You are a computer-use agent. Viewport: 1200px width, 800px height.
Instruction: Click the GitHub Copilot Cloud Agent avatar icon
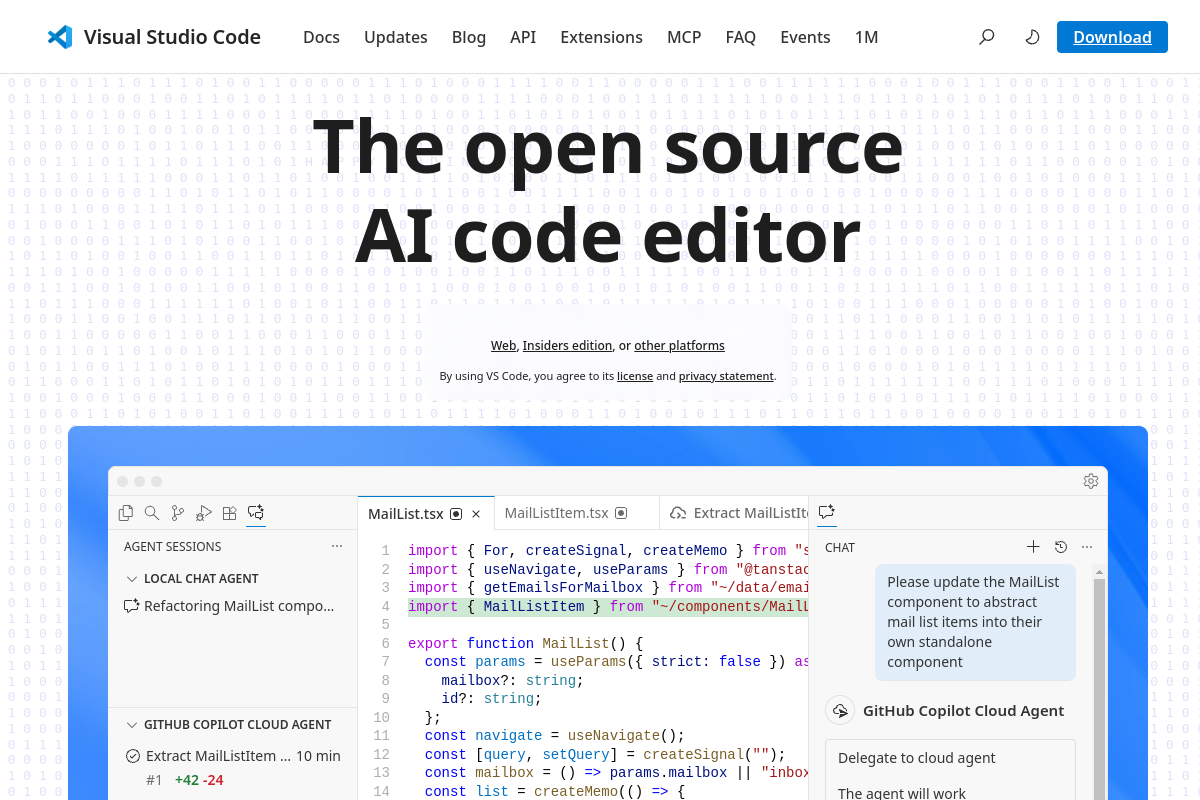point(840,710)
